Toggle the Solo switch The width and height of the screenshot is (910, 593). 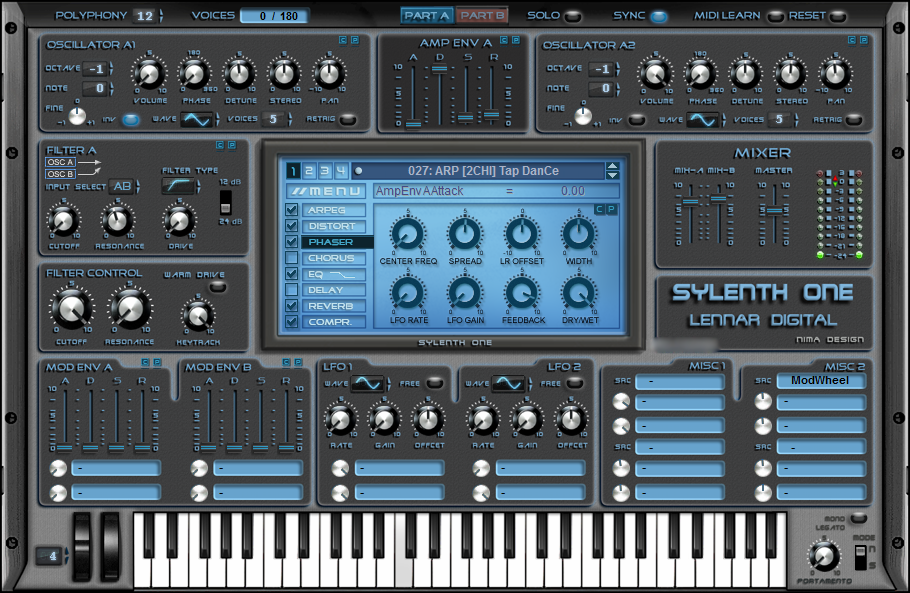[573, 16]
